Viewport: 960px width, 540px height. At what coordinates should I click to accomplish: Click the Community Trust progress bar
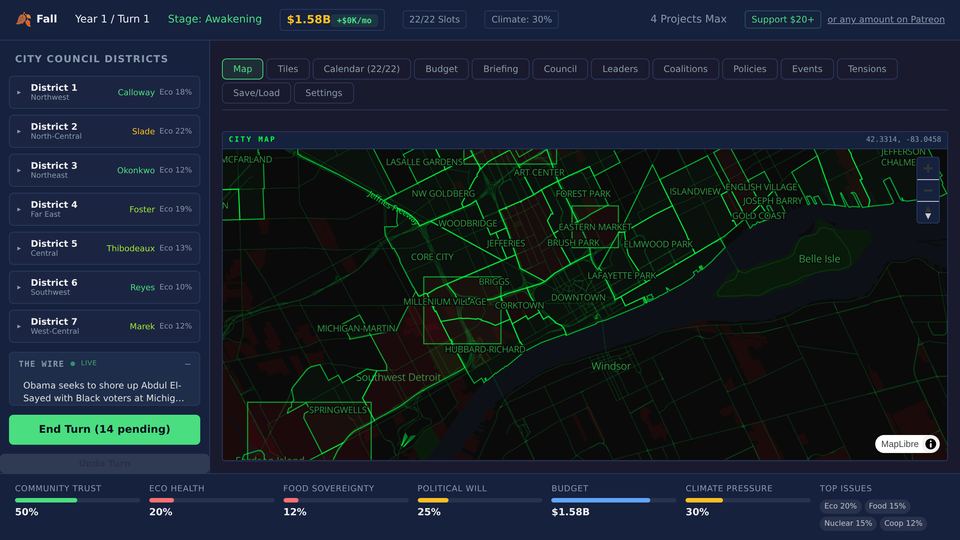pos(77,500)
